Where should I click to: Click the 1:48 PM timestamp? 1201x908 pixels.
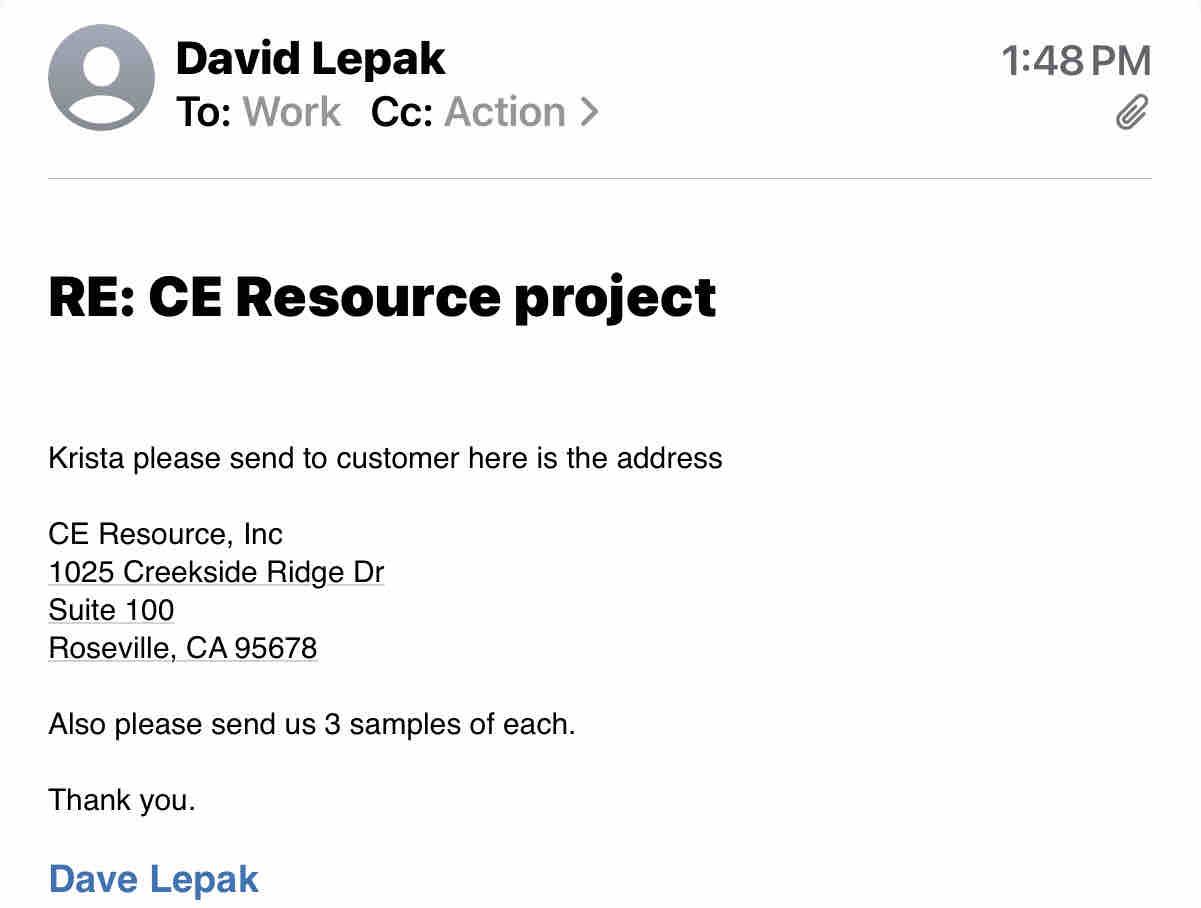point(1076,62)
